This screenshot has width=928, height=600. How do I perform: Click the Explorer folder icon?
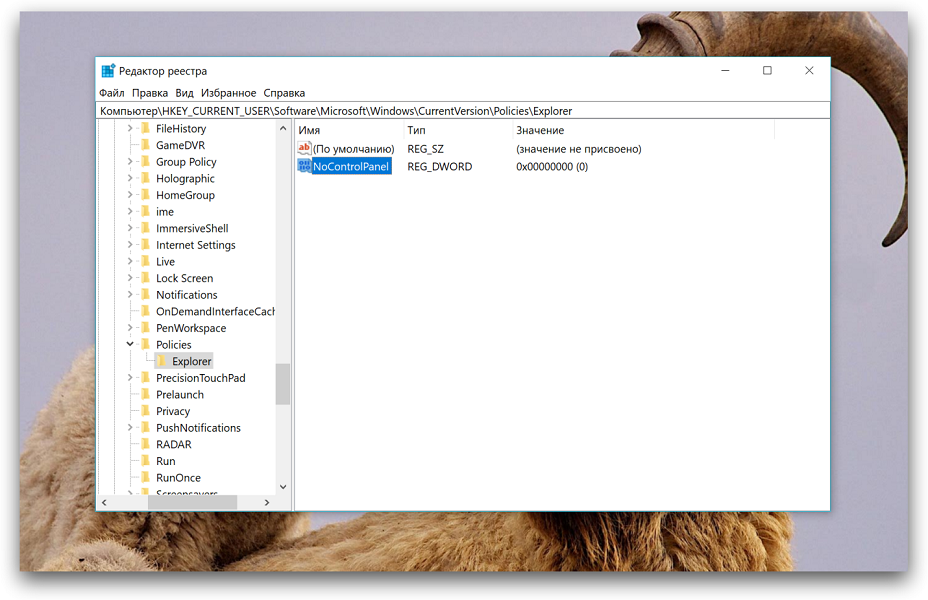click(x=162, y=361)
